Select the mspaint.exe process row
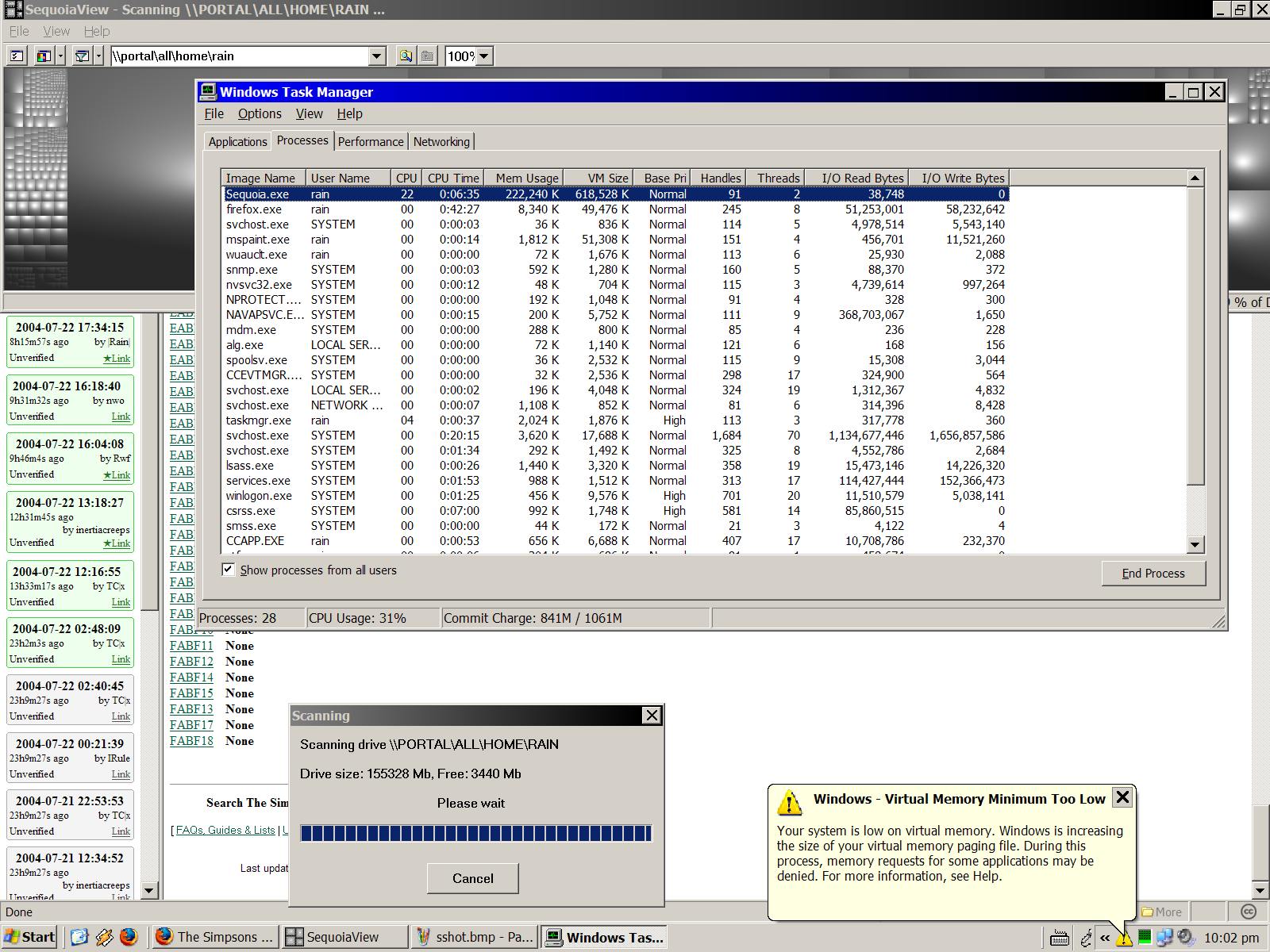 615,240
